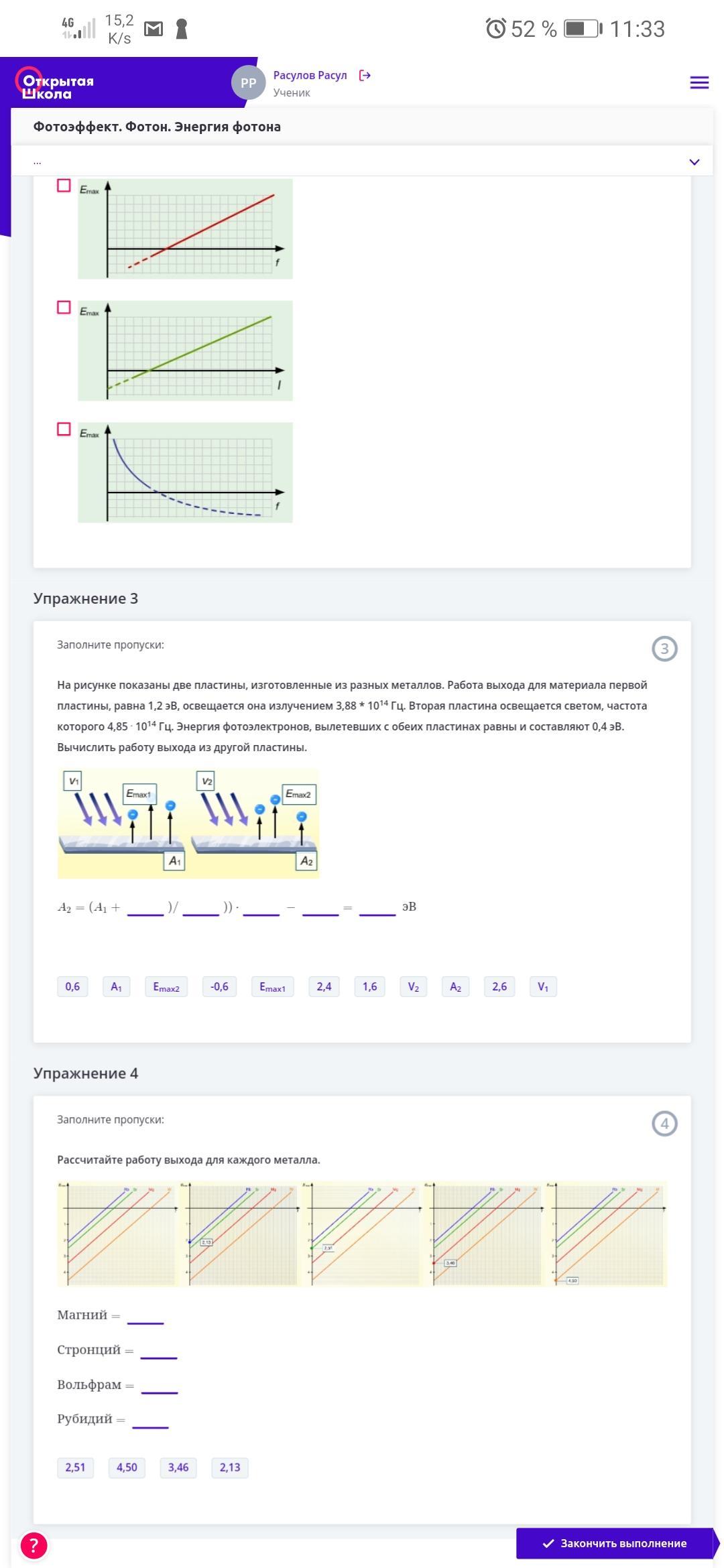Open the hamburger menu icon
Image resolution: width=724 pixels, height=1568 pixels.
pyautogui.click(x=699, y=82)
